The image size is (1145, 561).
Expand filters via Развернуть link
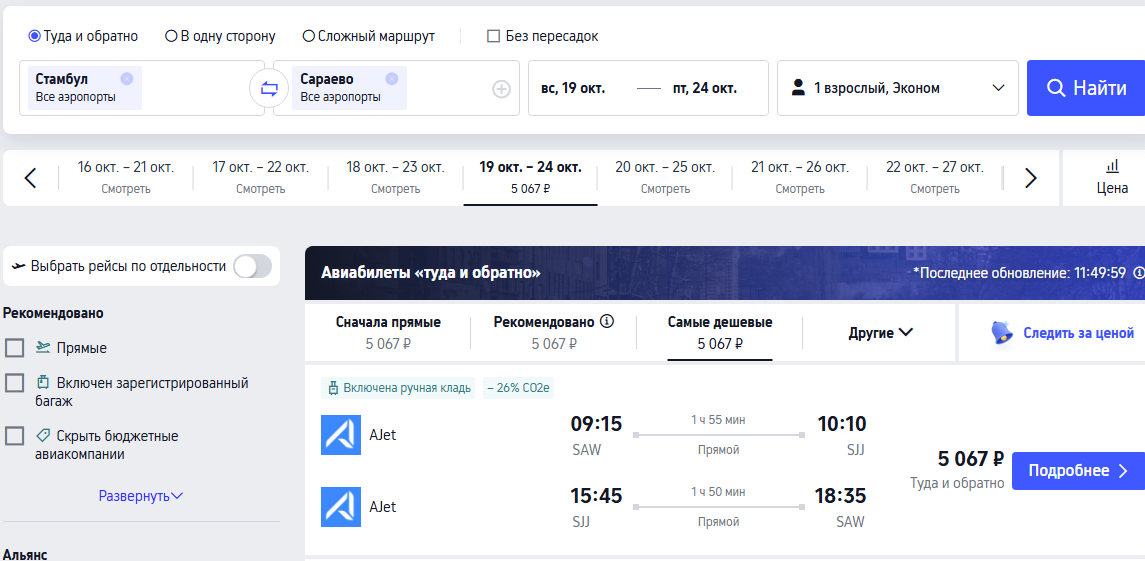(141, 496)
